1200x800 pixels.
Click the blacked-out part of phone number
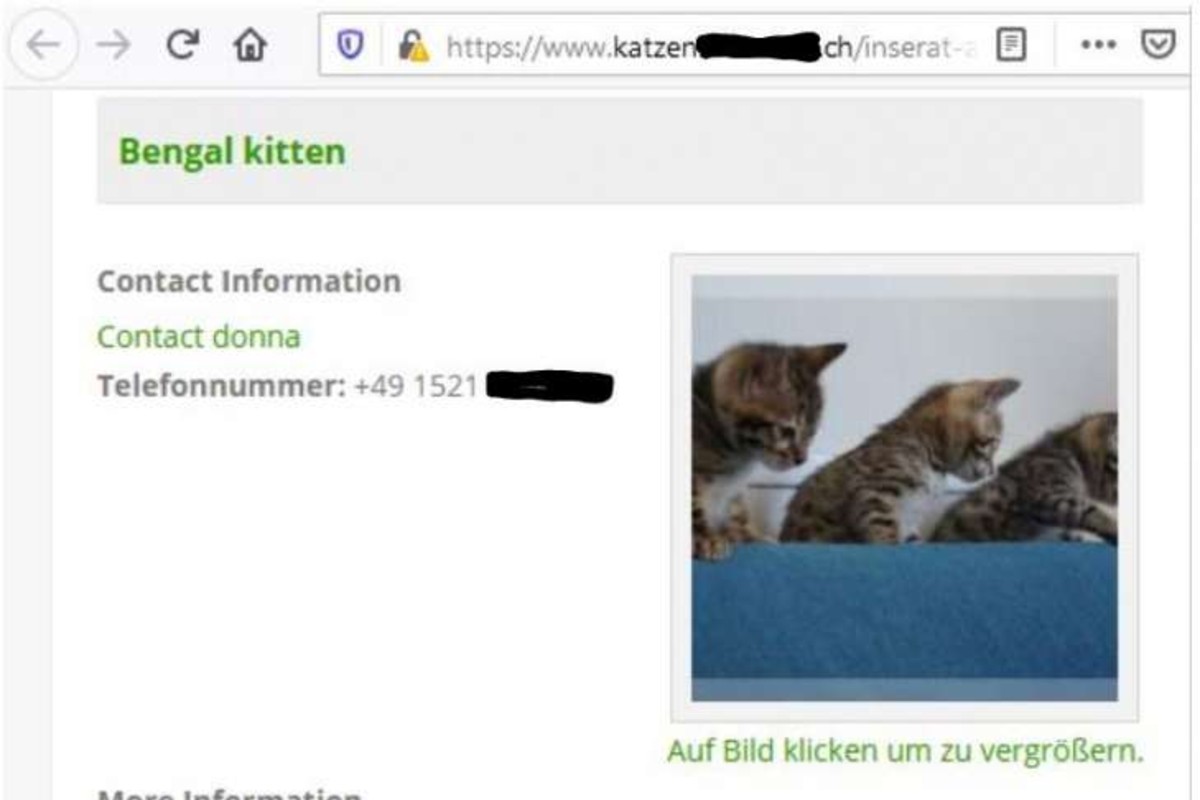(x=549, y=387)
